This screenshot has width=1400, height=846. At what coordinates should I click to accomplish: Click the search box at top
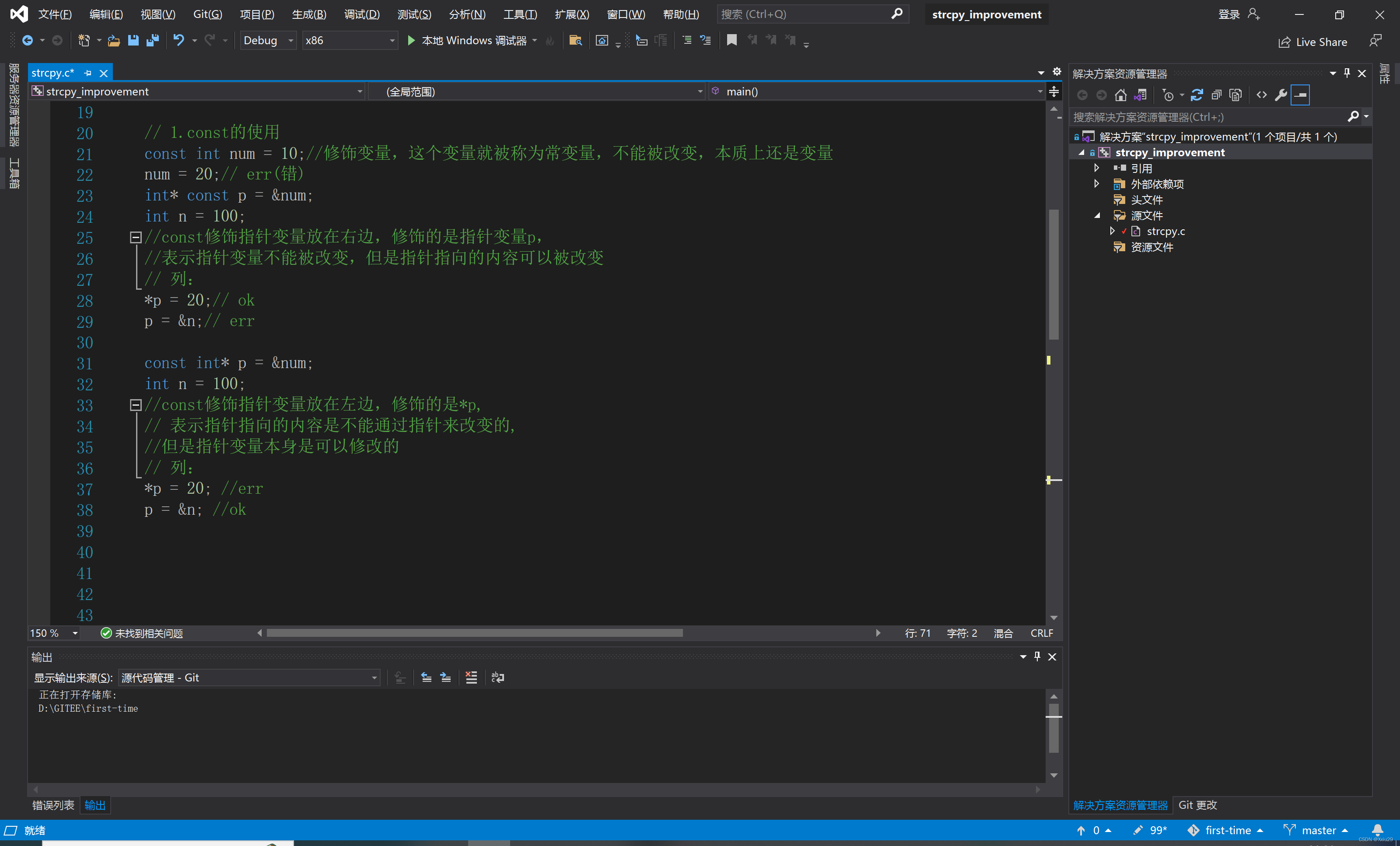coord(807,14)
